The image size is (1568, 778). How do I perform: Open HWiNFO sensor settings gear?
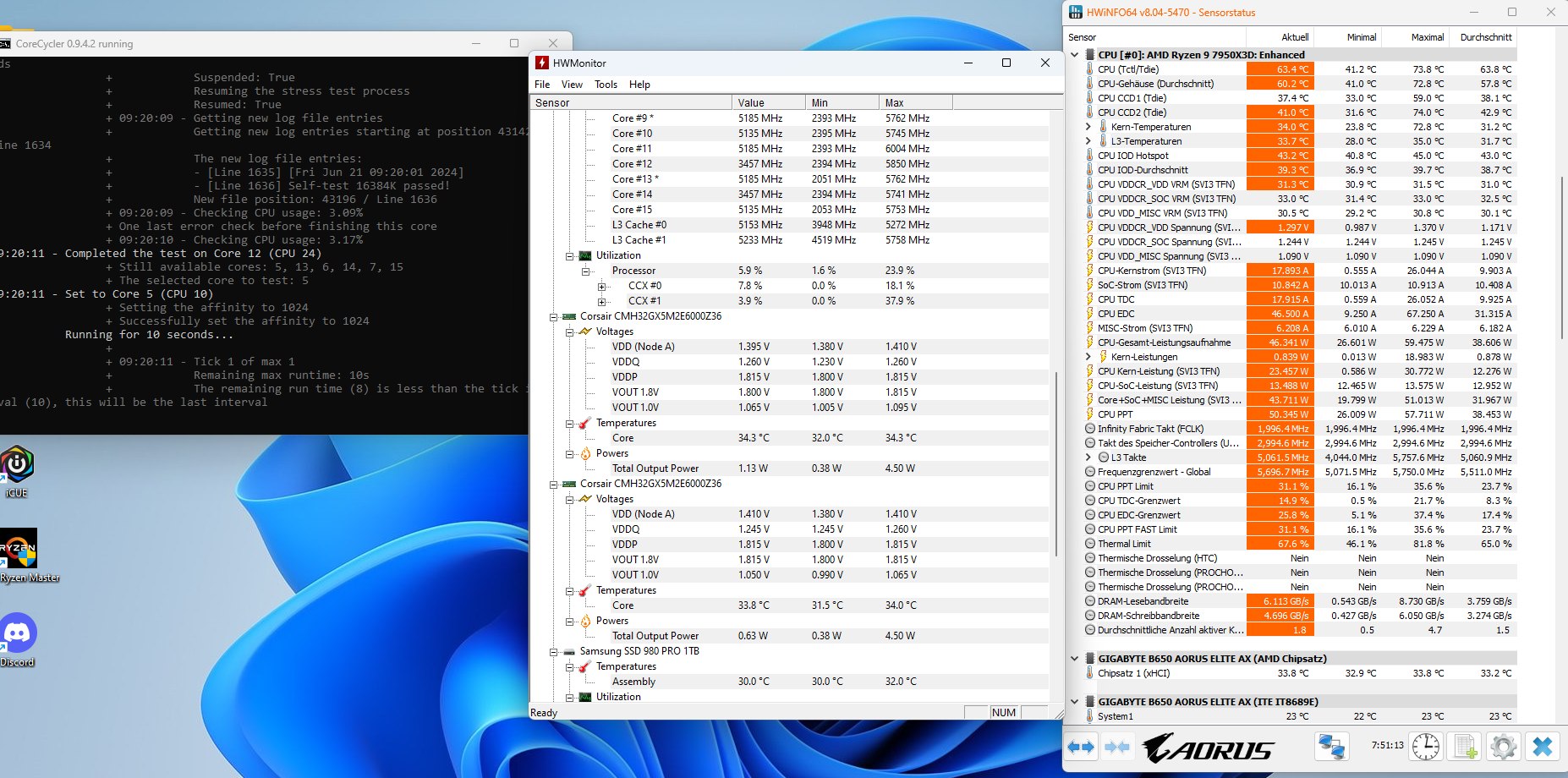click(x=1504, y=747)
